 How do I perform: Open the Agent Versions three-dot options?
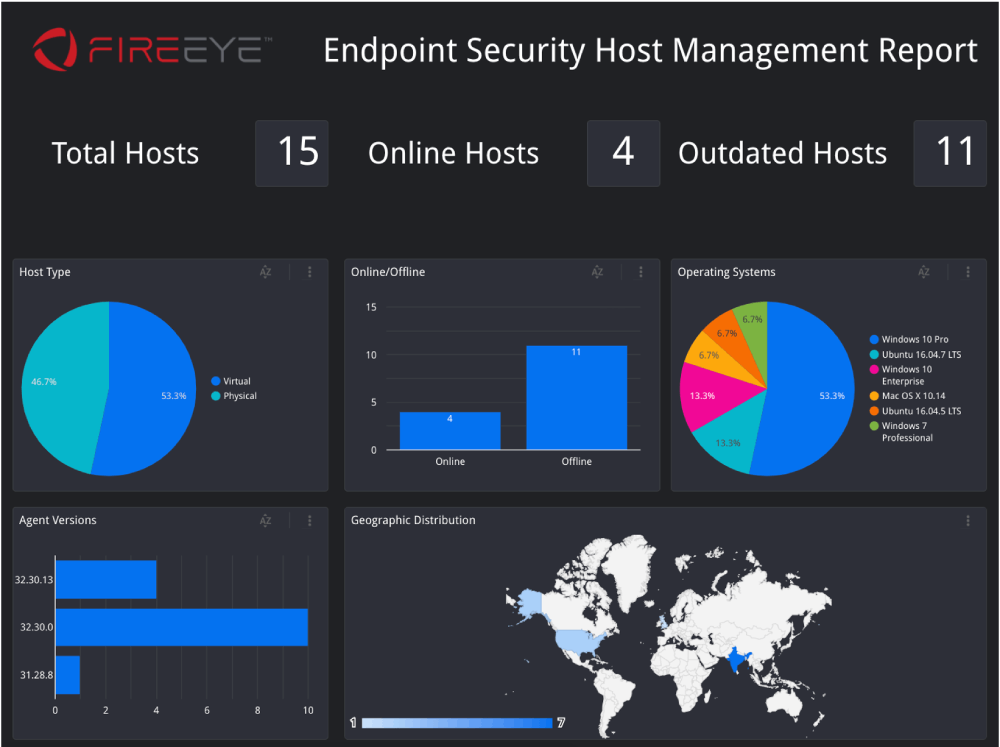click(x=310, y=521)
